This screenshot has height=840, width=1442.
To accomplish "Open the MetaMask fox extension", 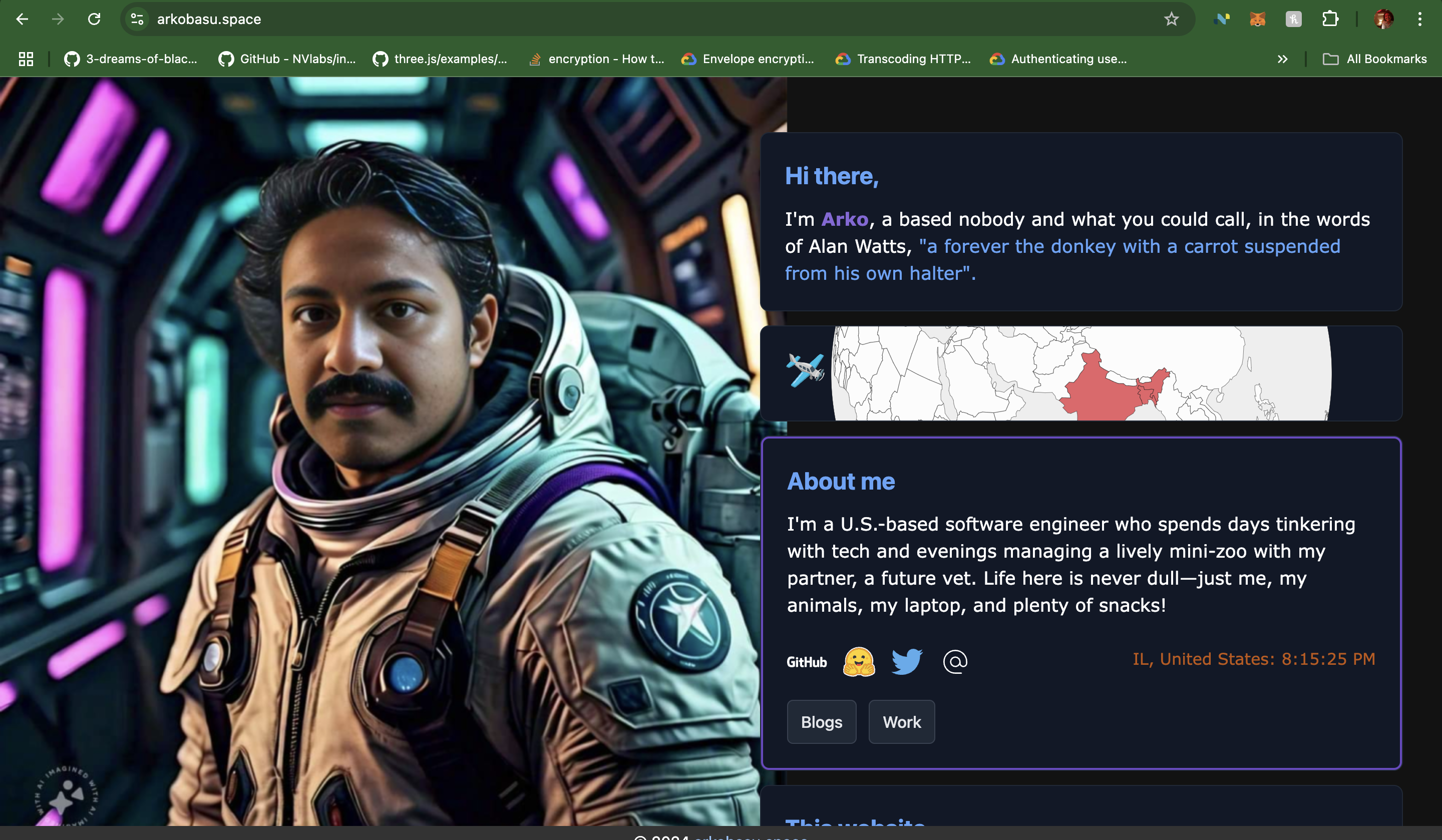I will click(x=1258, y=19).
